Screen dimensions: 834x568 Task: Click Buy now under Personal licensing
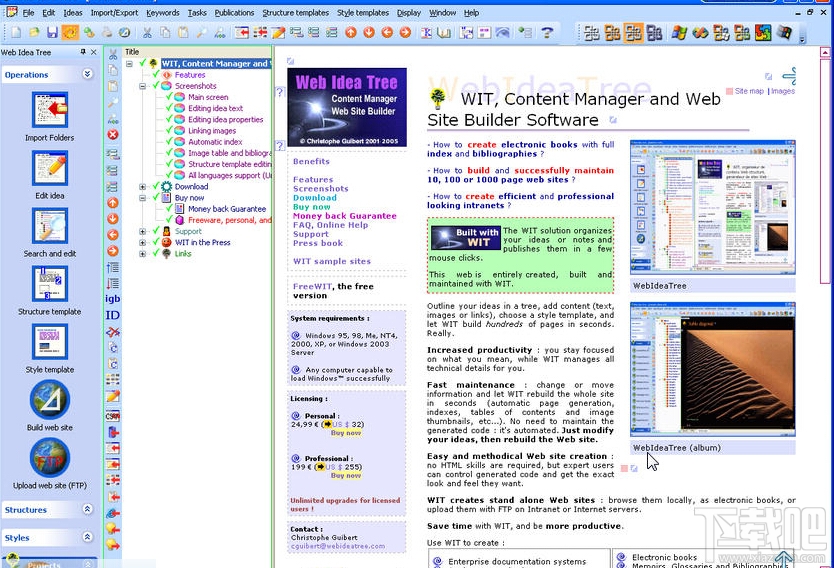[x=346, y=433]
